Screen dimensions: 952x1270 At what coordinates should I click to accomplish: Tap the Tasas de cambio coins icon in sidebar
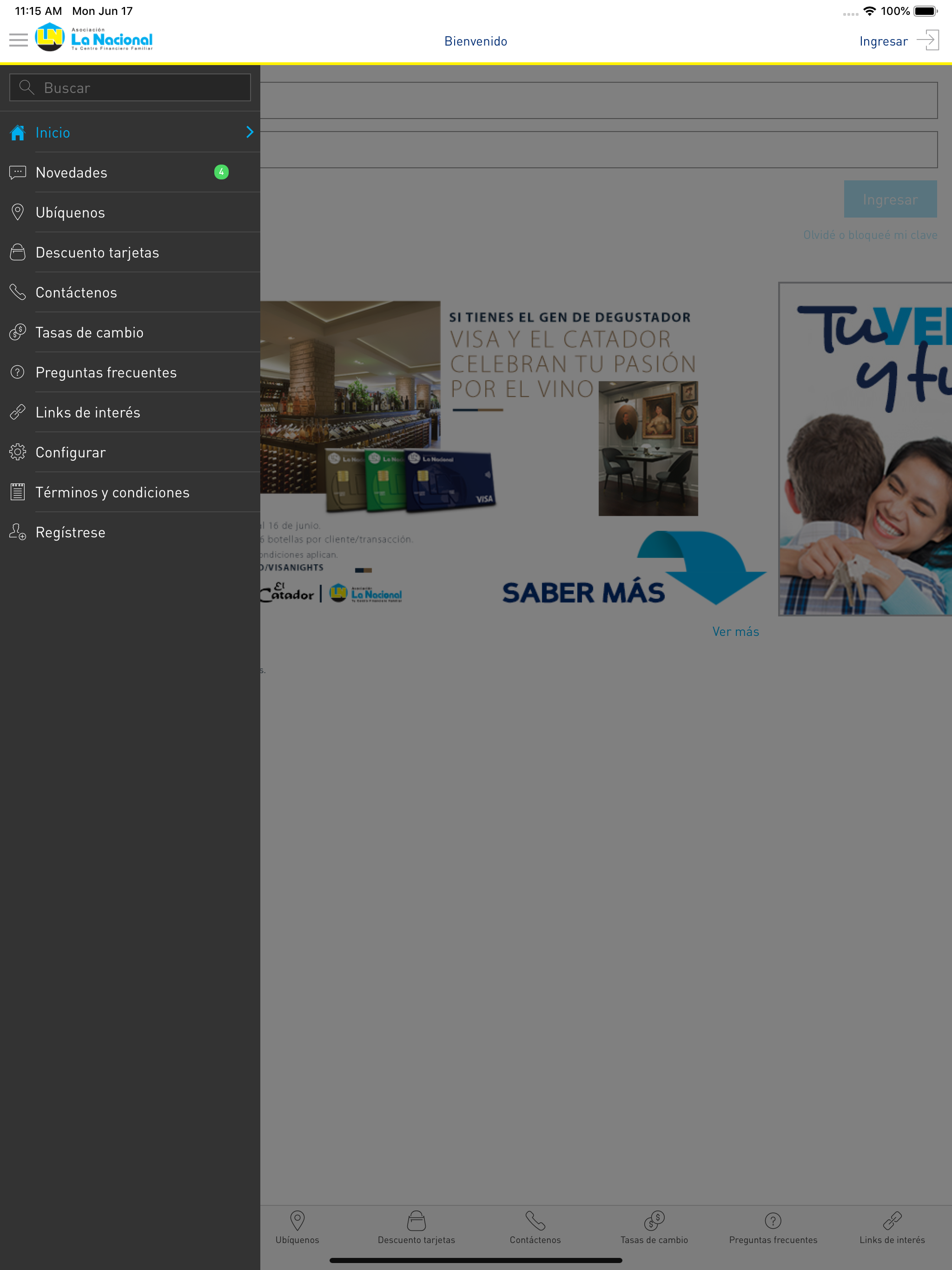coord(18,332)
